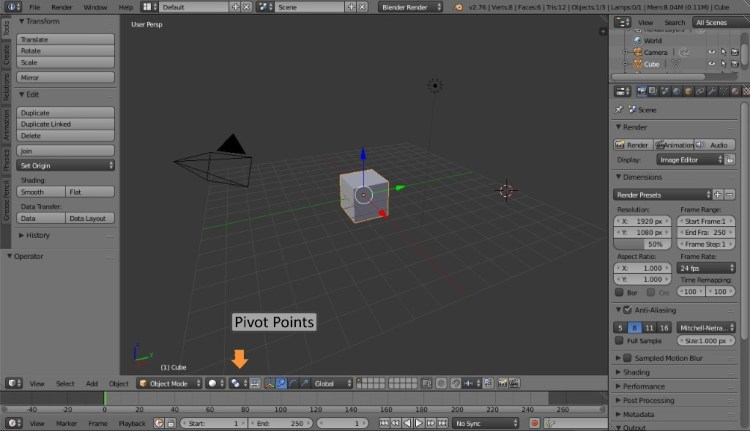Open the pivot point selector icon
The height and width of the screenshot is (431, 750).
238,383
